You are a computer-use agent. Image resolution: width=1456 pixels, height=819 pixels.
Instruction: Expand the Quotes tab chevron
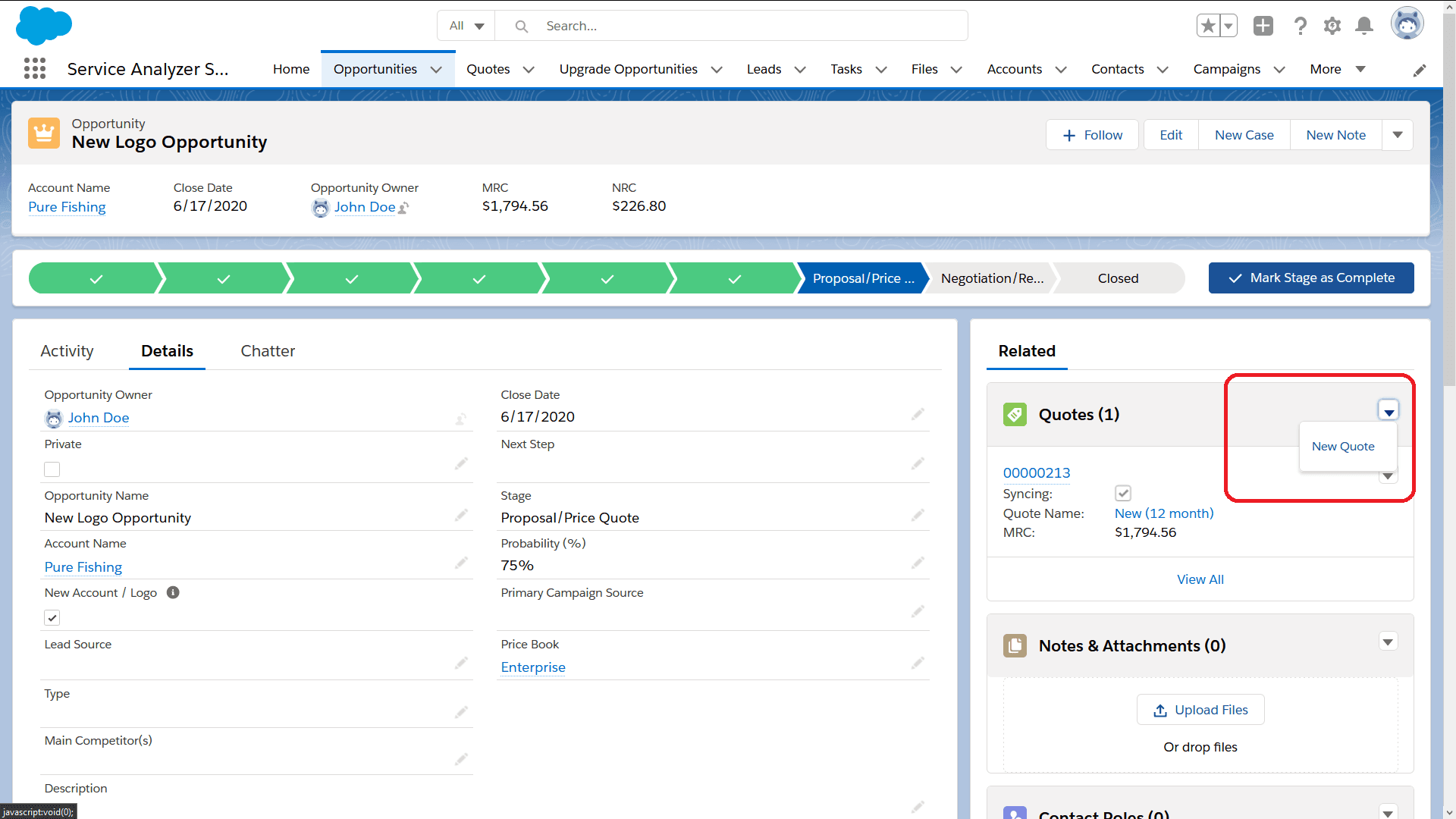pos(529,70)
